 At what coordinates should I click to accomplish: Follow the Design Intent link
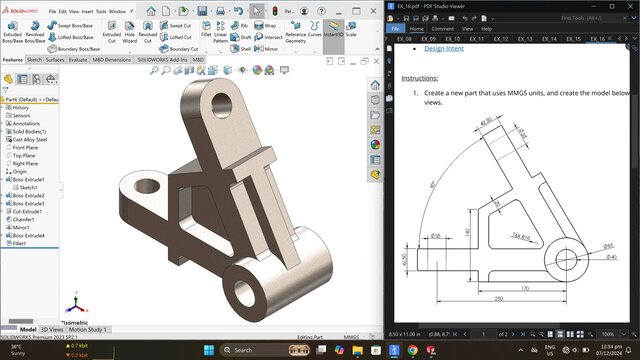point(444,49)
